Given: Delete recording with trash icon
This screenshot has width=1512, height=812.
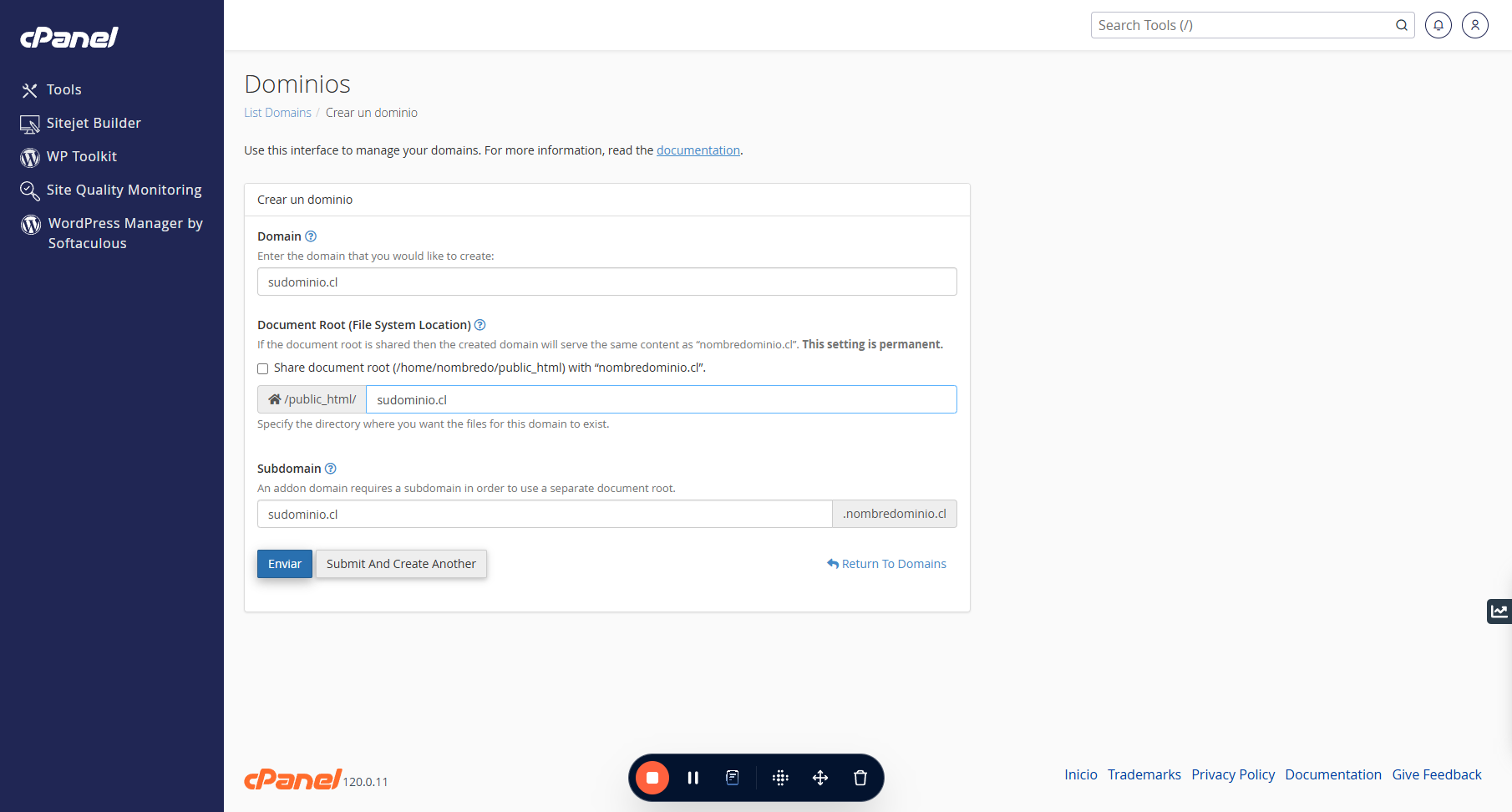Looking at the screenshot, I should 860,778.
